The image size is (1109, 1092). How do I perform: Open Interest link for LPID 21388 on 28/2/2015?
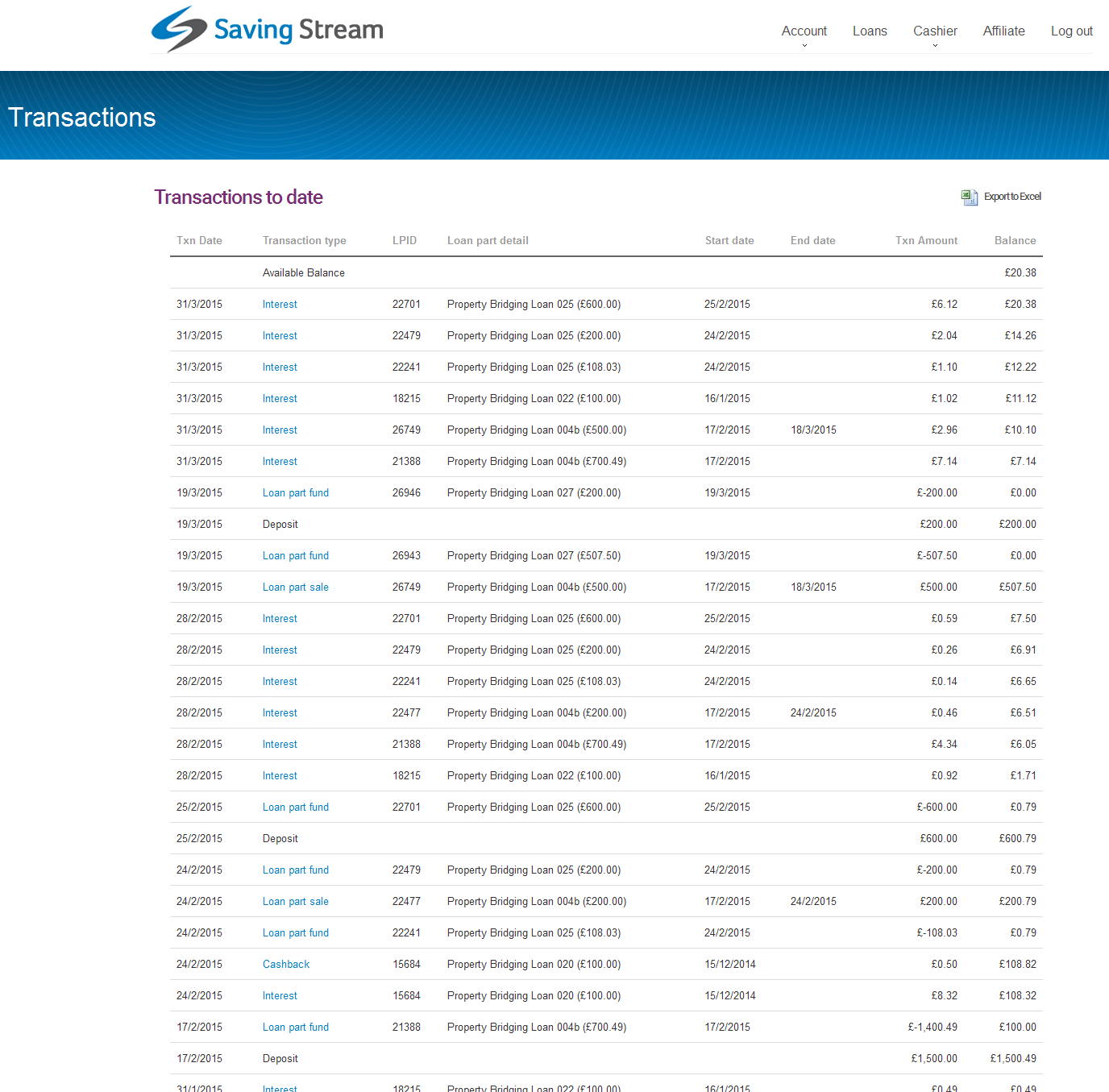pos(280,744)
